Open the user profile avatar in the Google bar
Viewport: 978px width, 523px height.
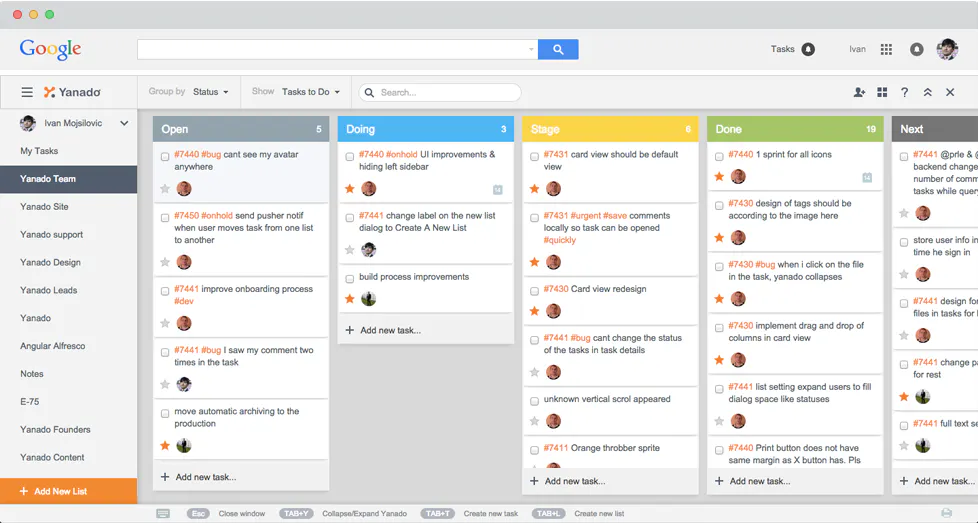[x=947, y=49]
